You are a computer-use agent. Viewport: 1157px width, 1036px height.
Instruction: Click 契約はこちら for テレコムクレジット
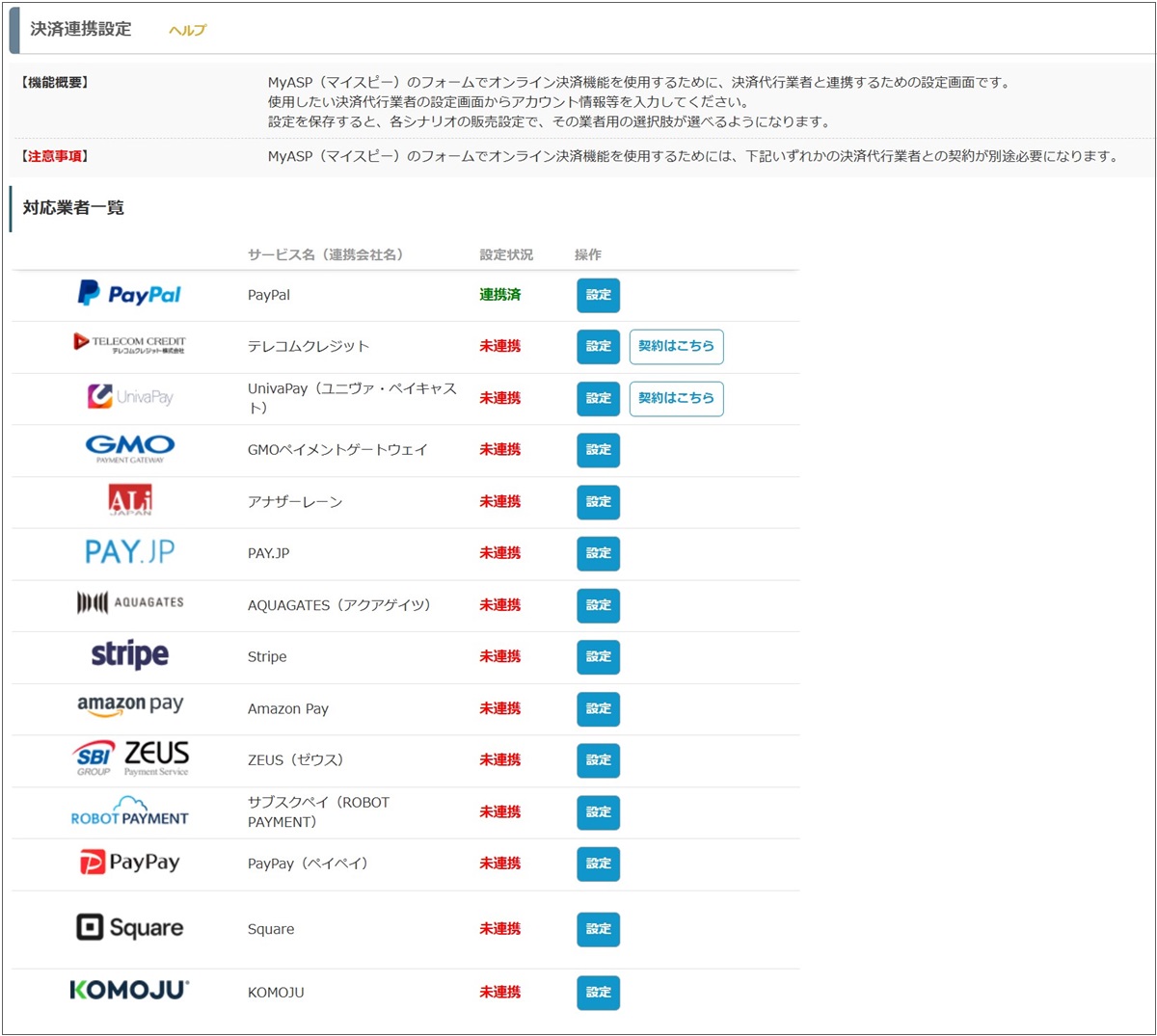[676, 346]
